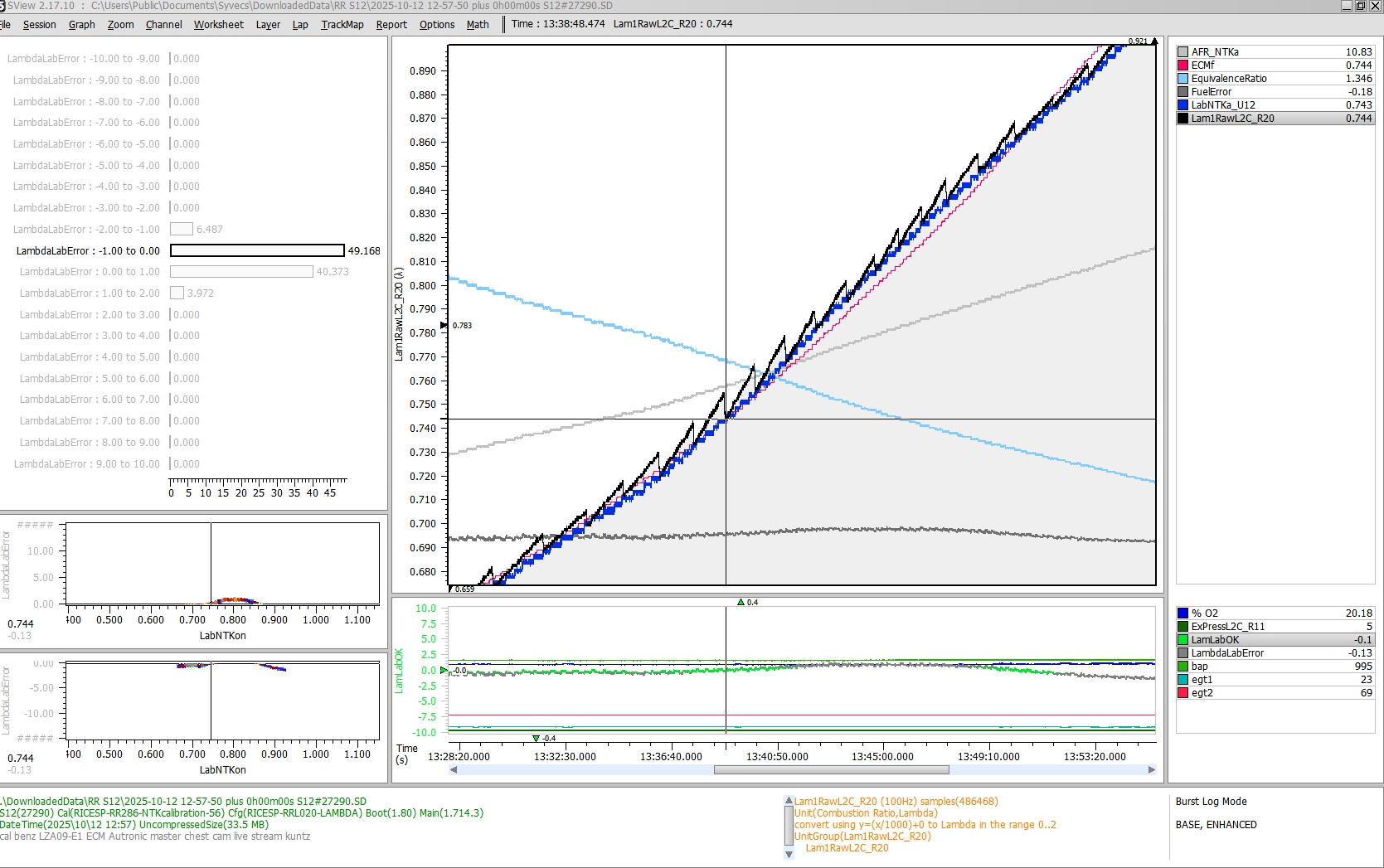
Task: Click the EquivalenceRatio light blue color swatch
Action: pos(1183,79)
